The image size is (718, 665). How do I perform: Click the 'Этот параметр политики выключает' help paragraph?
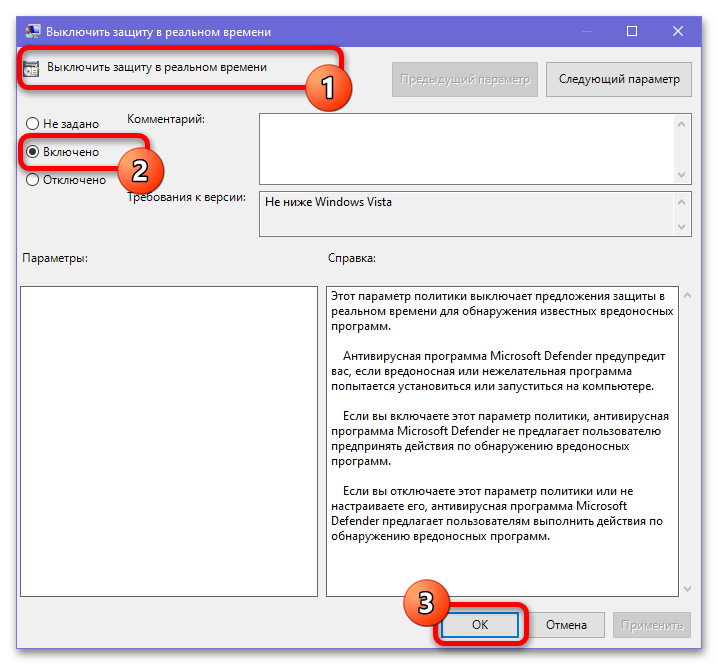click(x=502, y=311)
